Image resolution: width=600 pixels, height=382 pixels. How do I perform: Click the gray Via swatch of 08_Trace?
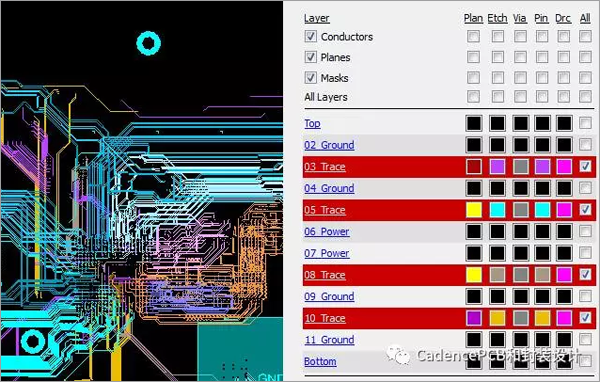click(520, 274)
